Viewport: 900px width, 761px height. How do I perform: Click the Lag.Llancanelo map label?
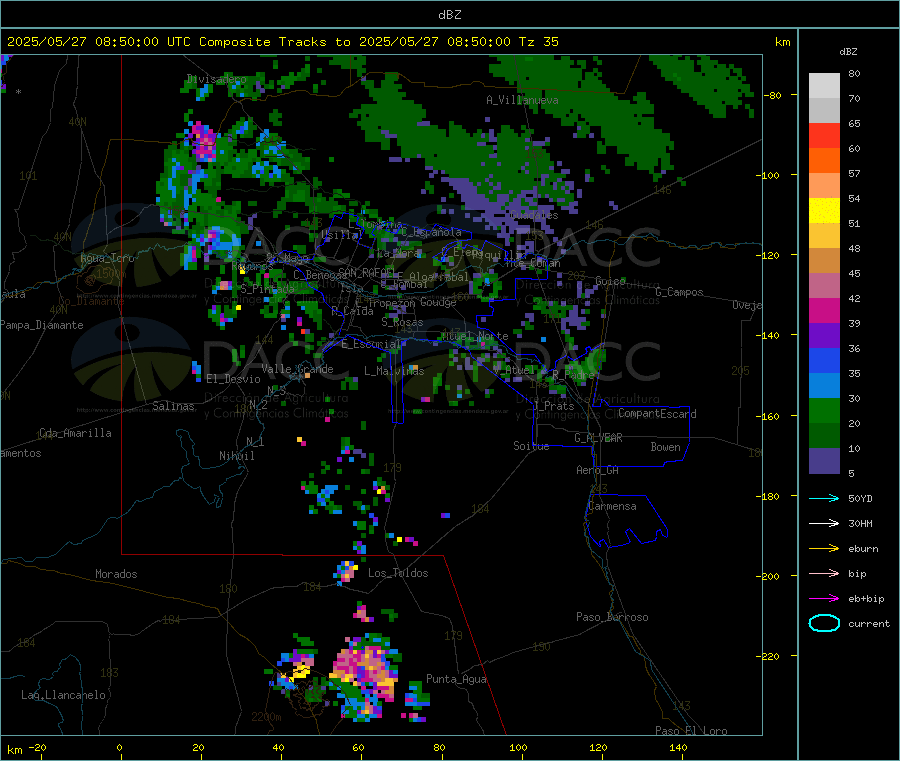tap(63, 695)
